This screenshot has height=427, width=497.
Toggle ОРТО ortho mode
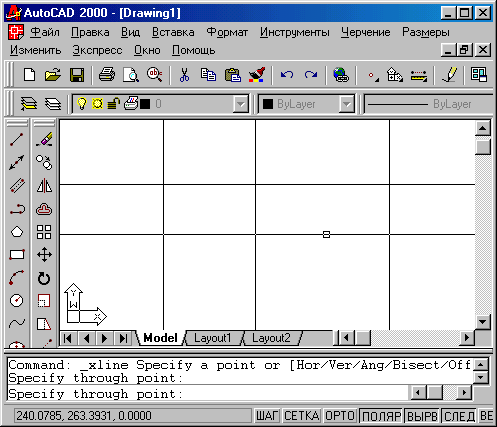point(340,416)
